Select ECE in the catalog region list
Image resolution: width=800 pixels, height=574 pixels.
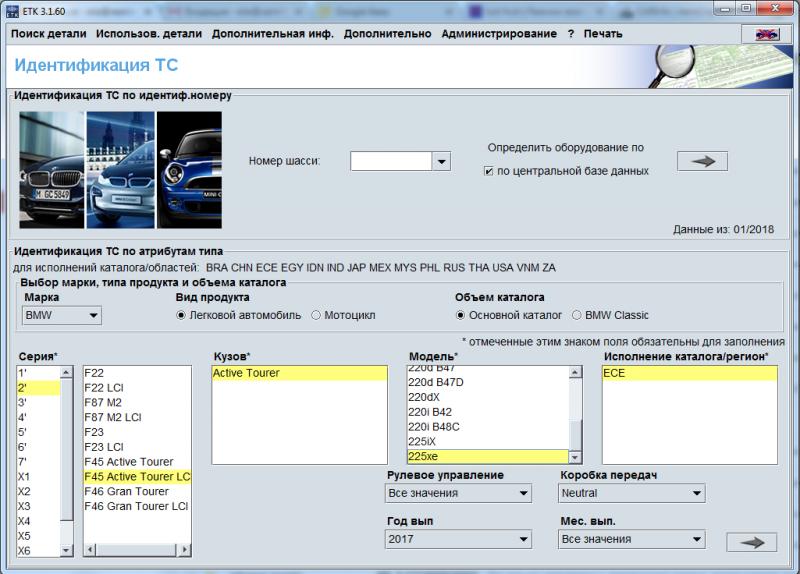coord(690,373)
